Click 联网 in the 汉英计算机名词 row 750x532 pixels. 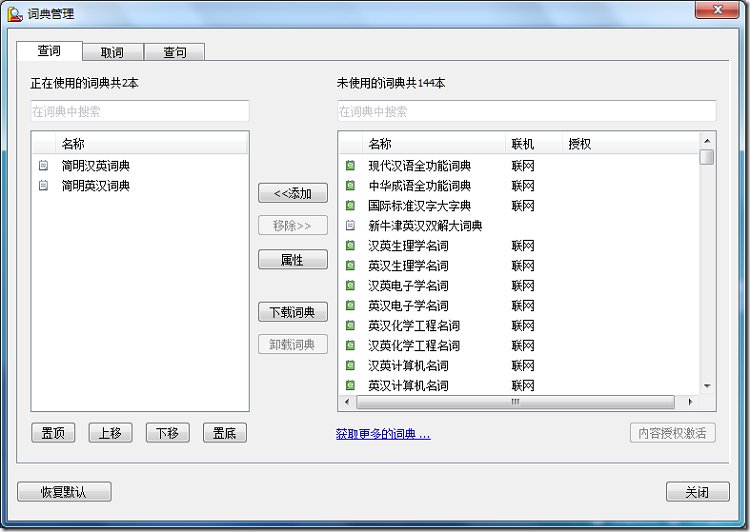[523, 366]
